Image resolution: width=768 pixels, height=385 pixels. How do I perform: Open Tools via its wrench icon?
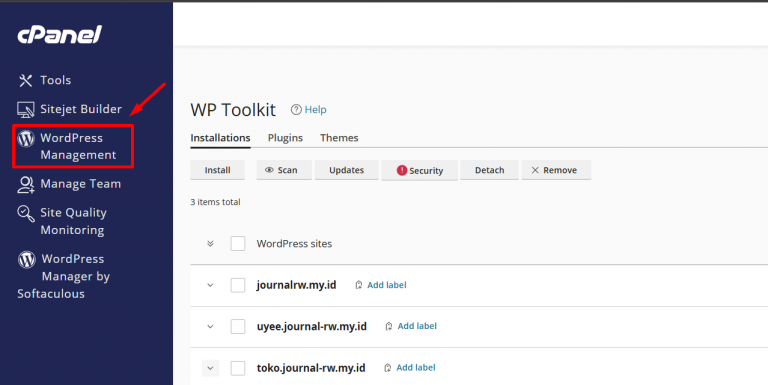[25, 80]
